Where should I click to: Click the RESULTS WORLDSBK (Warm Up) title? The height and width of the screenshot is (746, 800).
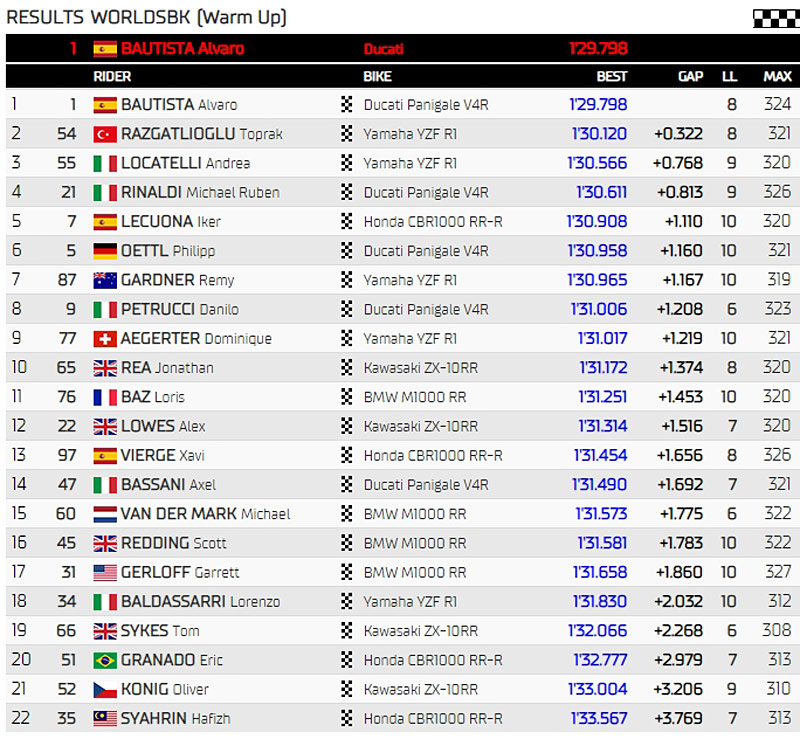click(146, 17)
